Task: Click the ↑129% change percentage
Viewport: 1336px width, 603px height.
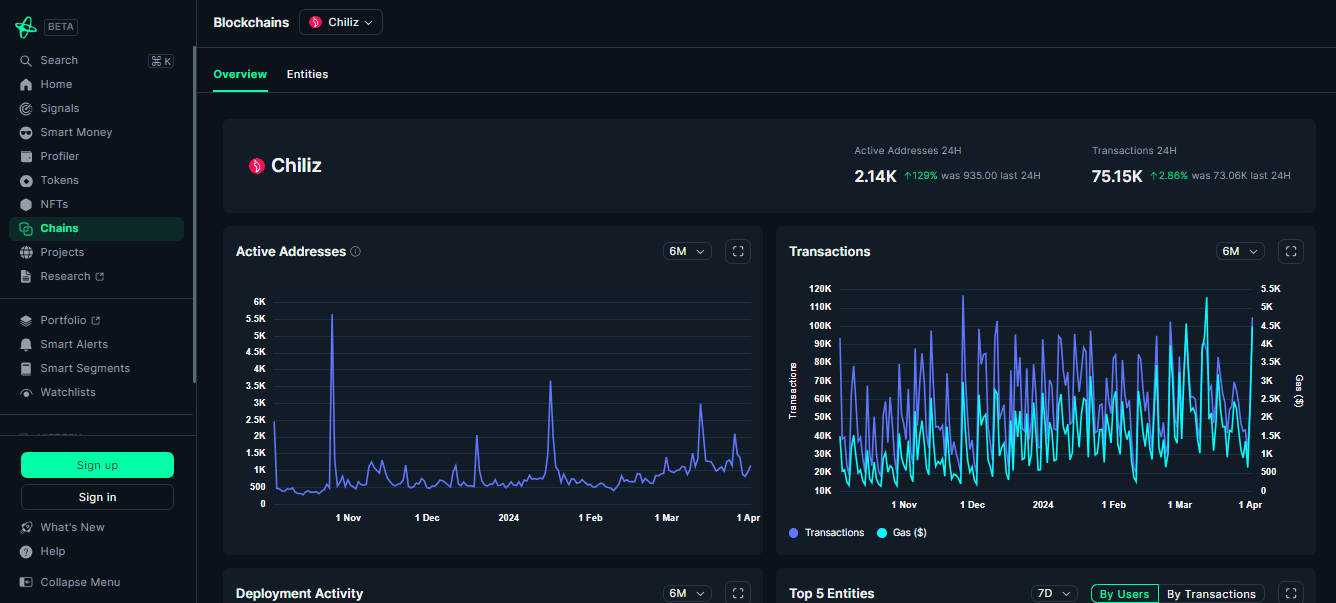Action: (x=920, y=176)
